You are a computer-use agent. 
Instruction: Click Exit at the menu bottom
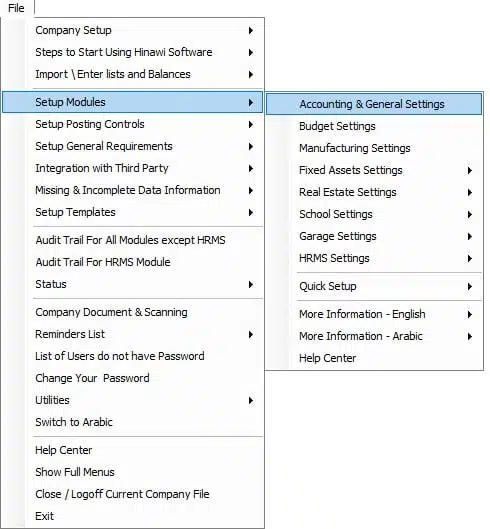click(132, 516)
